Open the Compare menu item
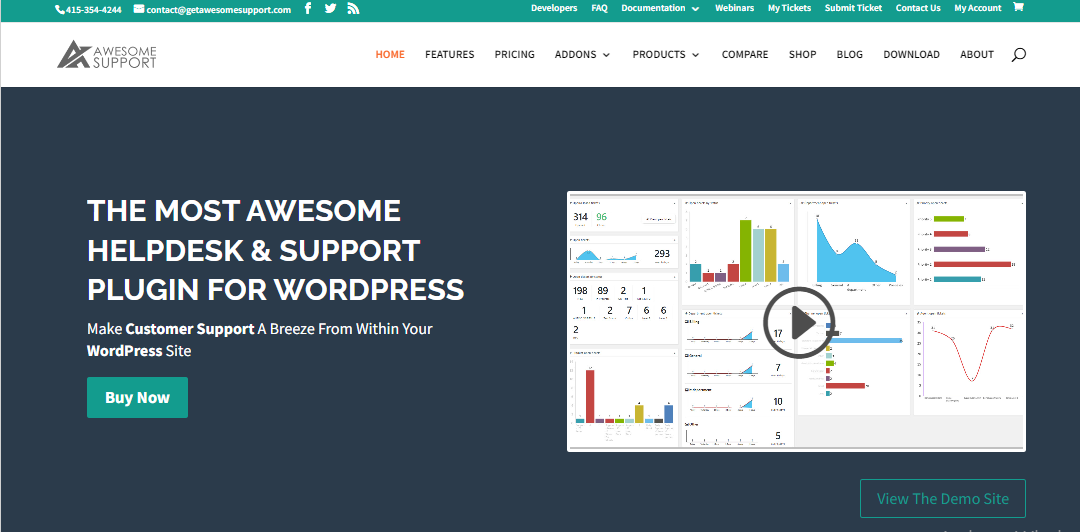Screen dimensions: 1080x532 click(x=745, y=55)
